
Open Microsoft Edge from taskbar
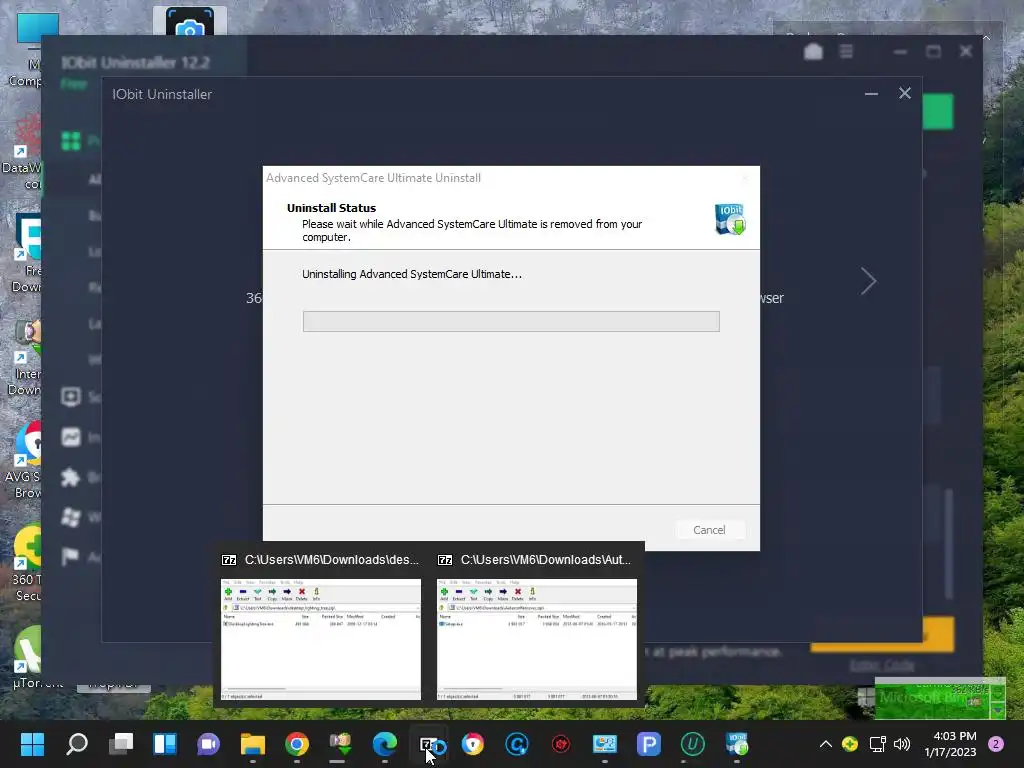click(385, 744)
